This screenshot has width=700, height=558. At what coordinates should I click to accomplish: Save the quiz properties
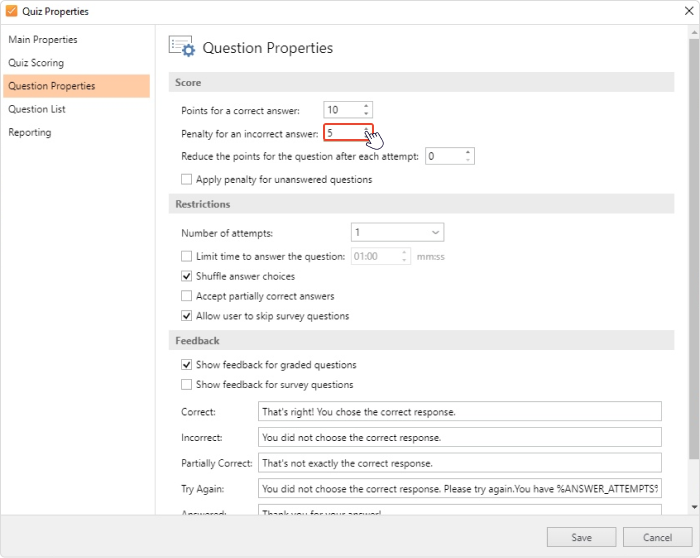(581, 537)
